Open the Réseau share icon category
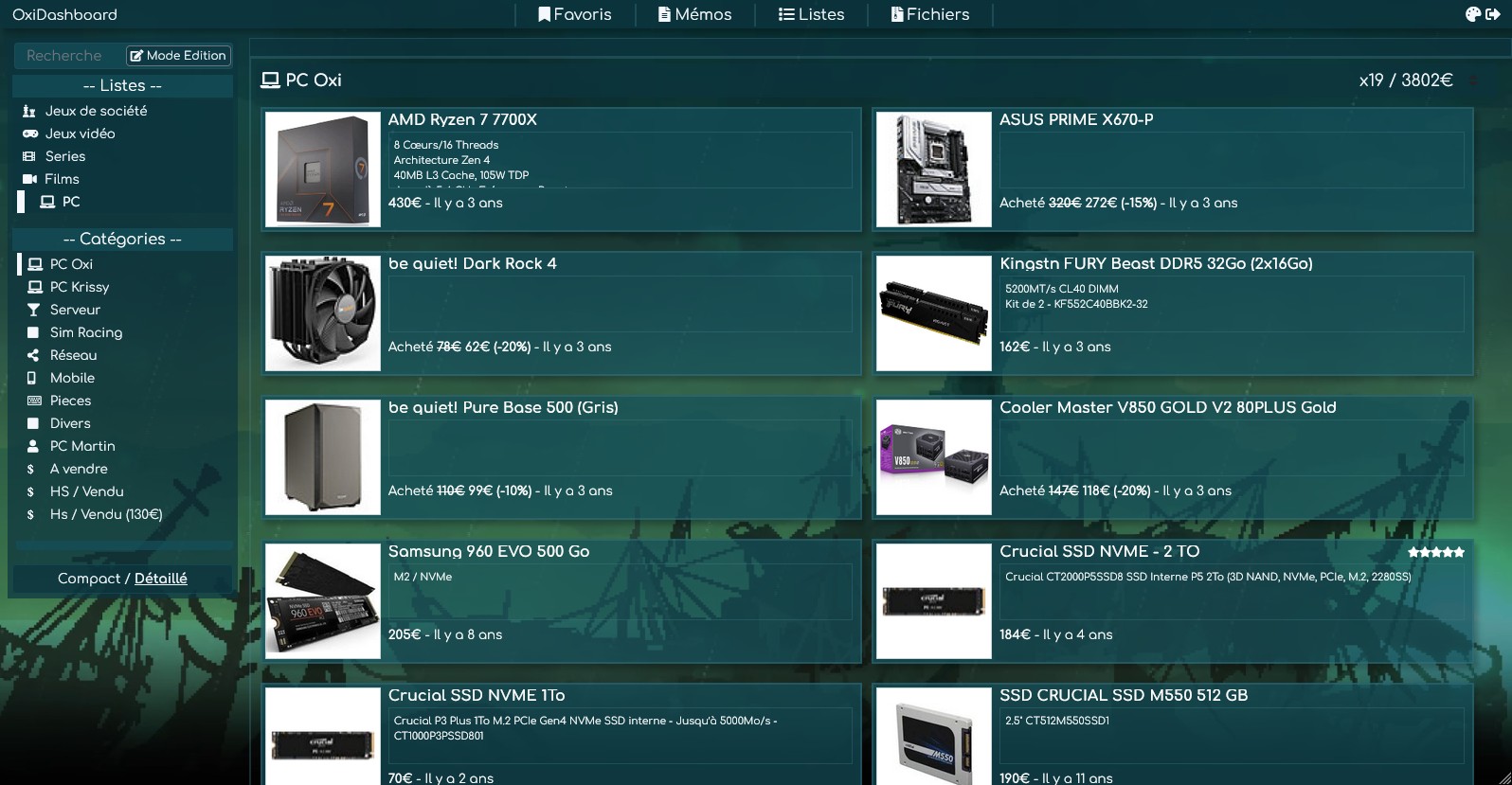Viewport: 1512px width, 785px height. [62, 355]
